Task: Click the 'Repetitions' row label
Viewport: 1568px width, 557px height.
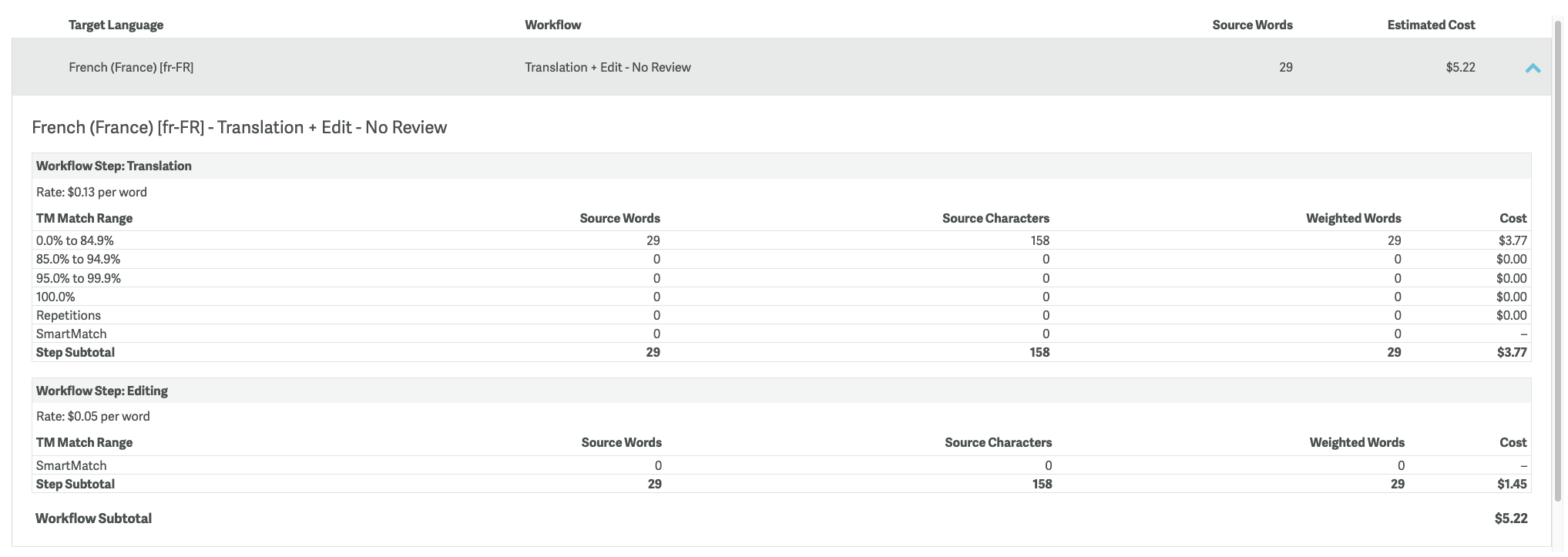Action: pos(68,315)
